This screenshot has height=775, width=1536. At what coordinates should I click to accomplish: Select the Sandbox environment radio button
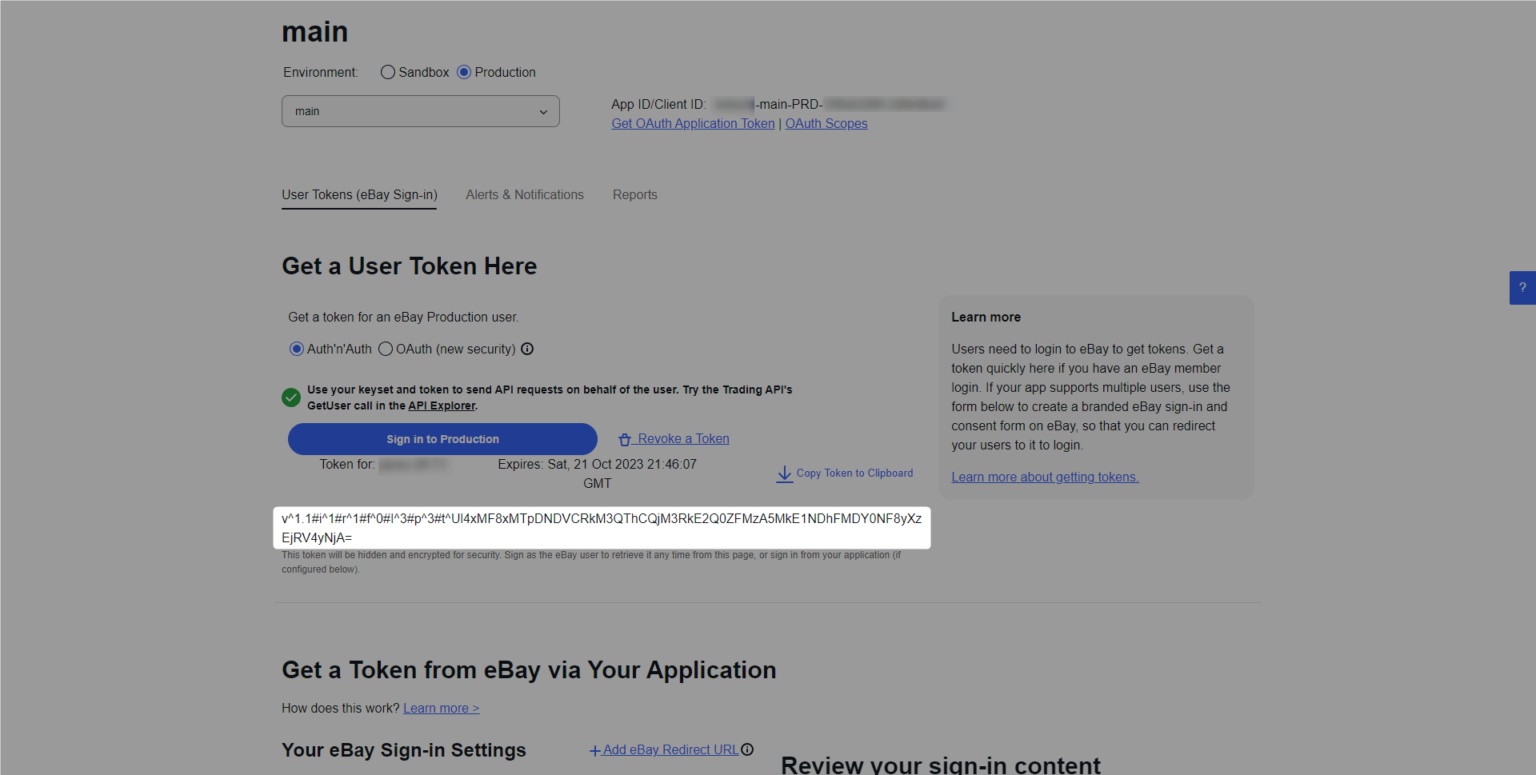pyautogui.click(x=388, y=72)
